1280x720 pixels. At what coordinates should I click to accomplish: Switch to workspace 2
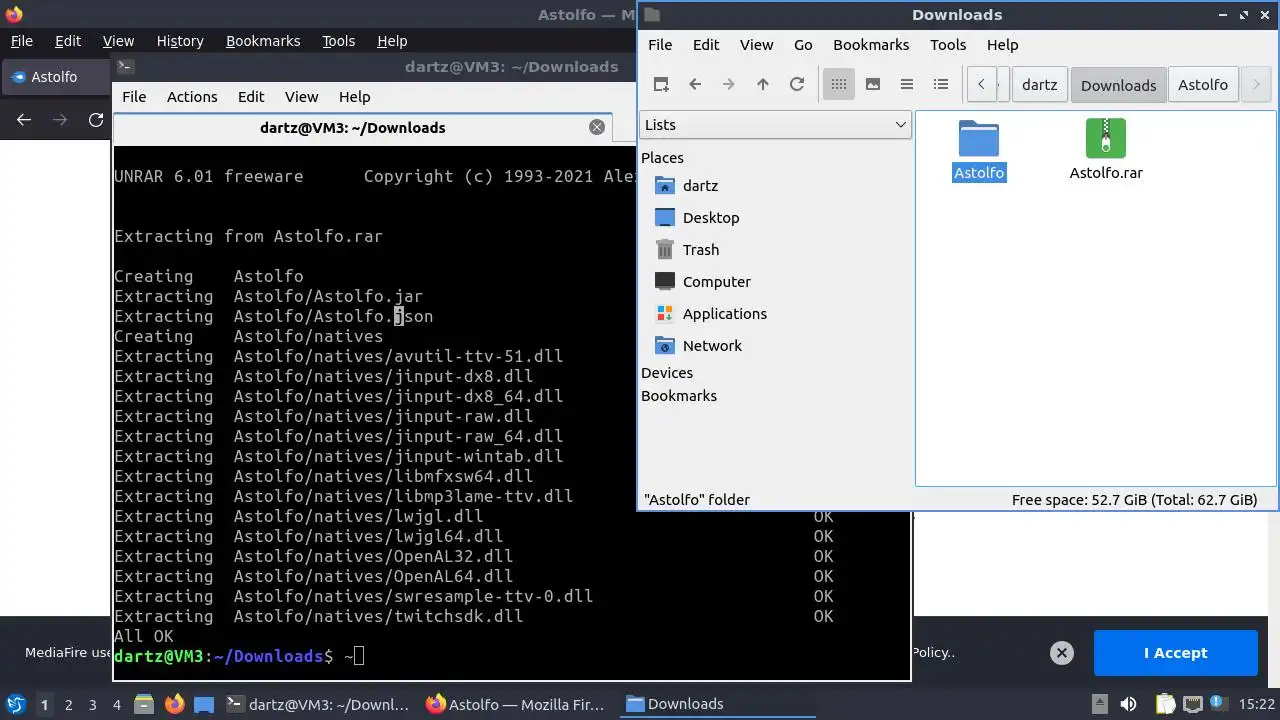pyautogui.click(x=69, y=704)
